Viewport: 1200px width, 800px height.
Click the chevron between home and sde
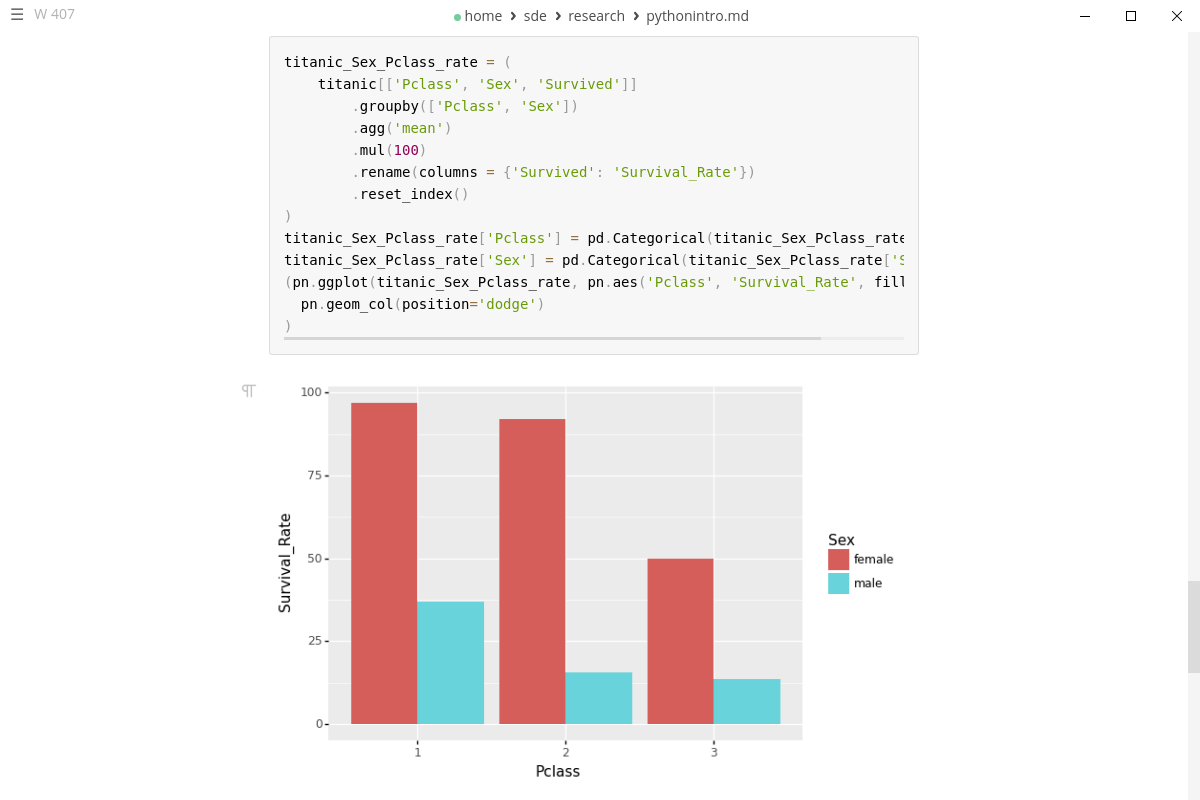[513, 16]
